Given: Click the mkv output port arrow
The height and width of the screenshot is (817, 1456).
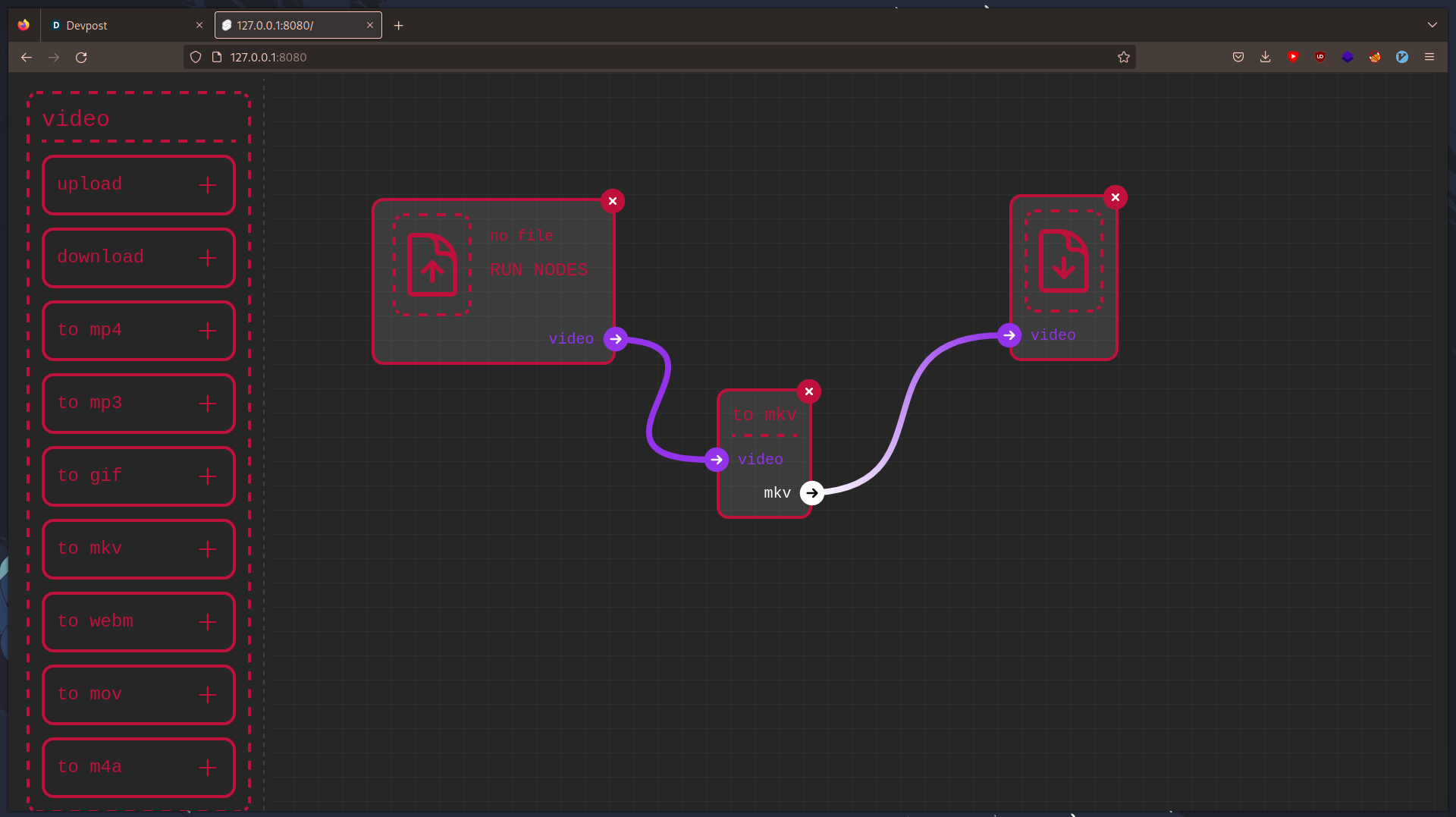Looking at the screenshot, I should coord(812,493).
